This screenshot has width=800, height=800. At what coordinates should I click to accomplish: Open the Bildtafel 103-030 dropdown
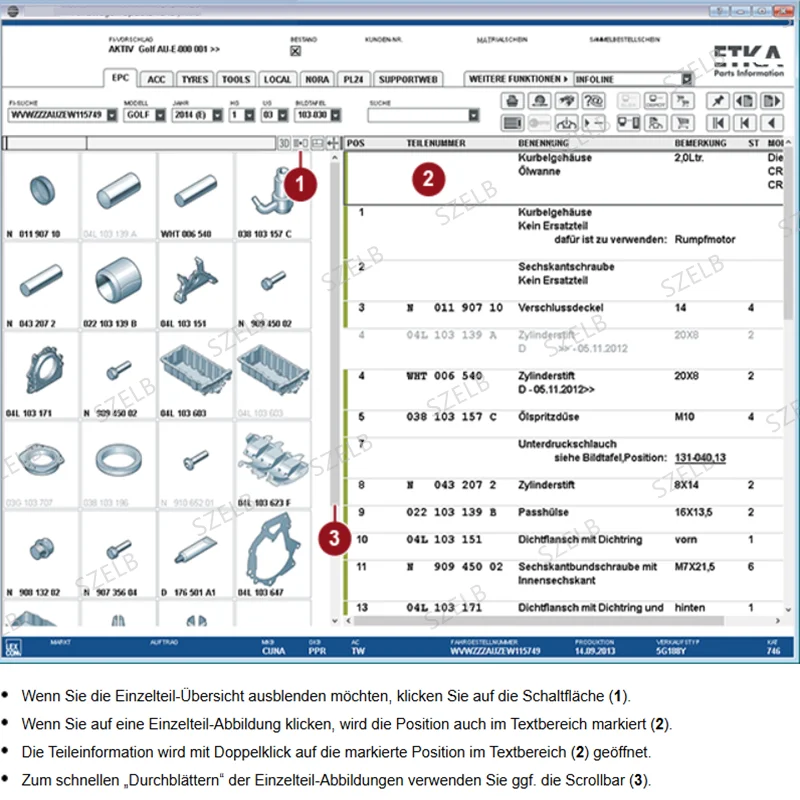pyautogui.click(x=335, y=115)
